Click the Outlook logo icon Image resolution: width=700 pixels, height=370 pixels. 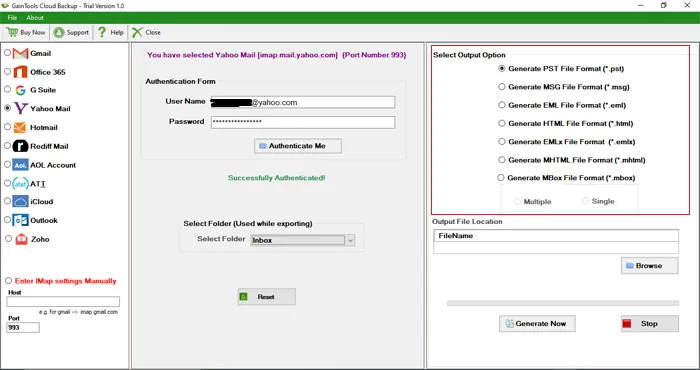click(x=21, y=220)
